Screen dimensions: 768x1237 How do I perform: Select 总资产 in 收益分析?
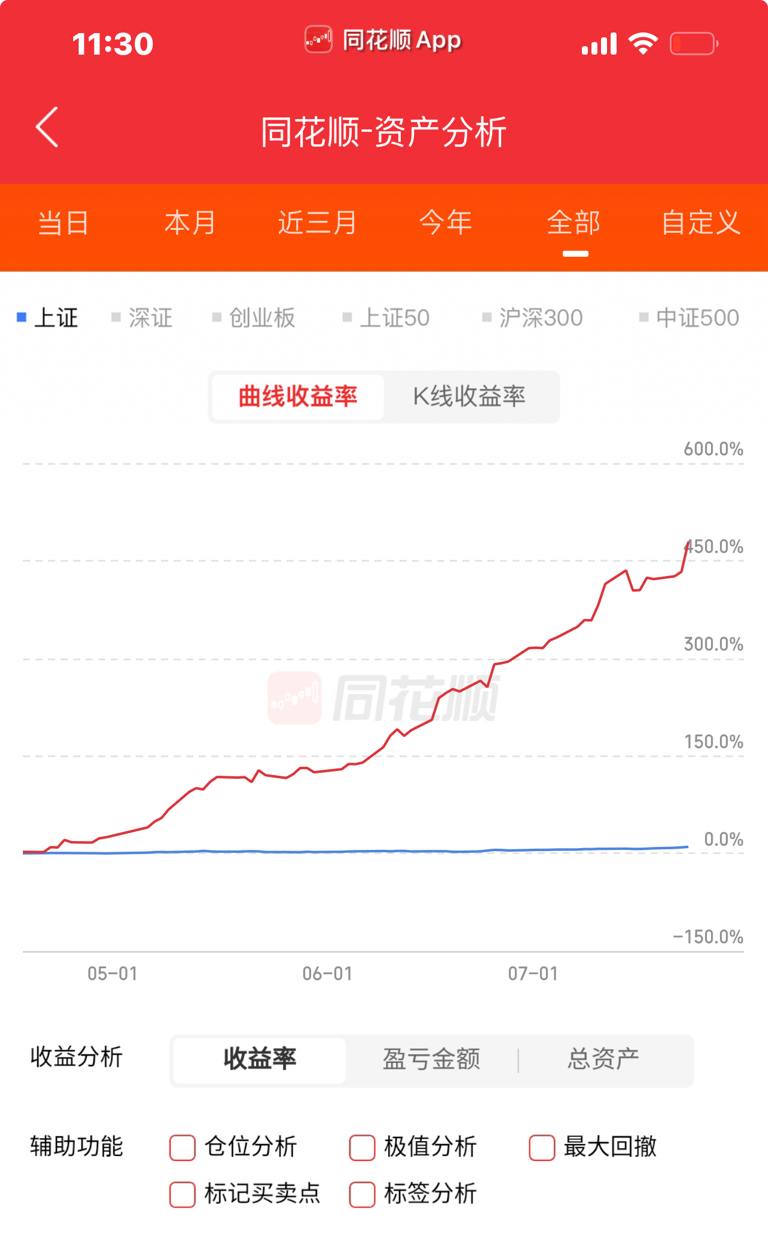[x=603, y=1059]
